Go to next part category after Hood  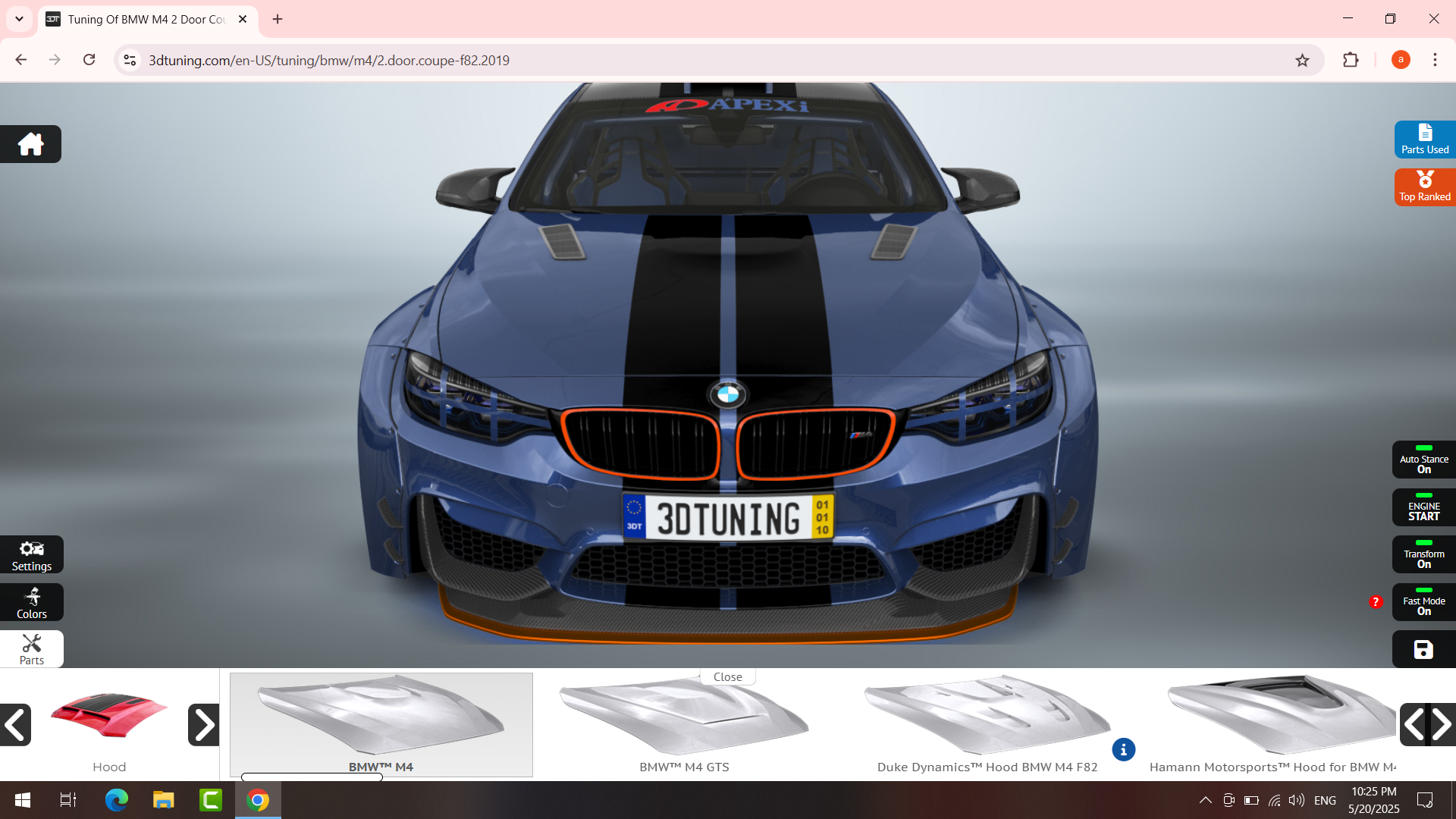[203, 725]
